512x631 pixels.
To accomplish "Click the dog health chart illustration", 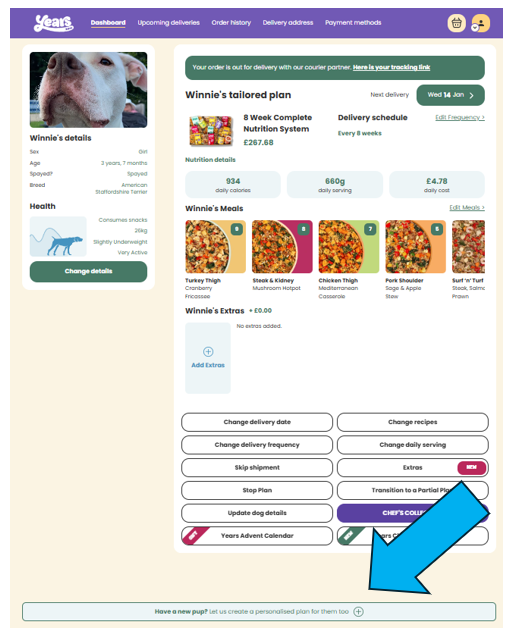I will pos(58,237).
